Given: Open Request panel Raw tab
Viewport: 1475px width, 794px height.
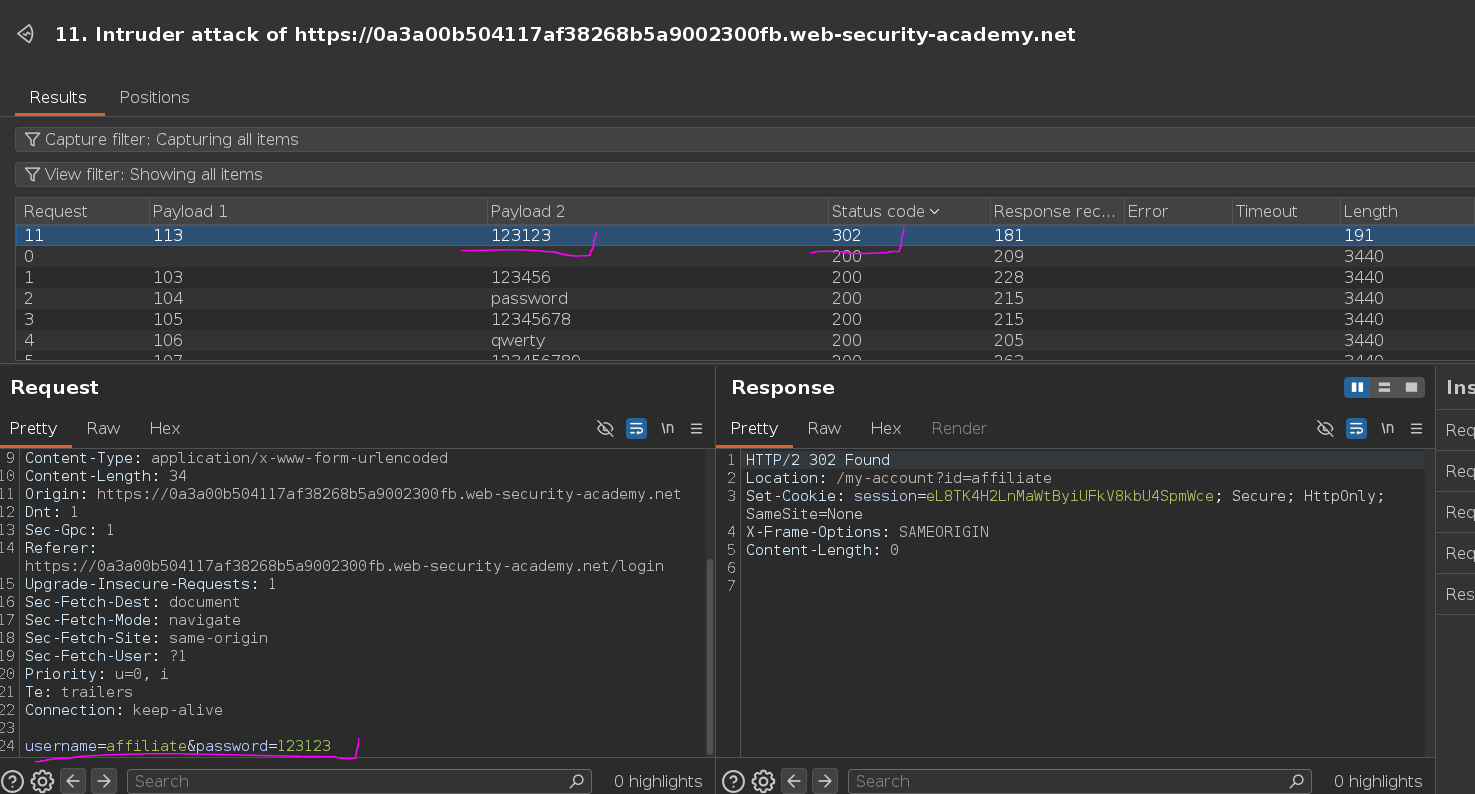Looking at the screenshot, I should [x=103, y=428].
